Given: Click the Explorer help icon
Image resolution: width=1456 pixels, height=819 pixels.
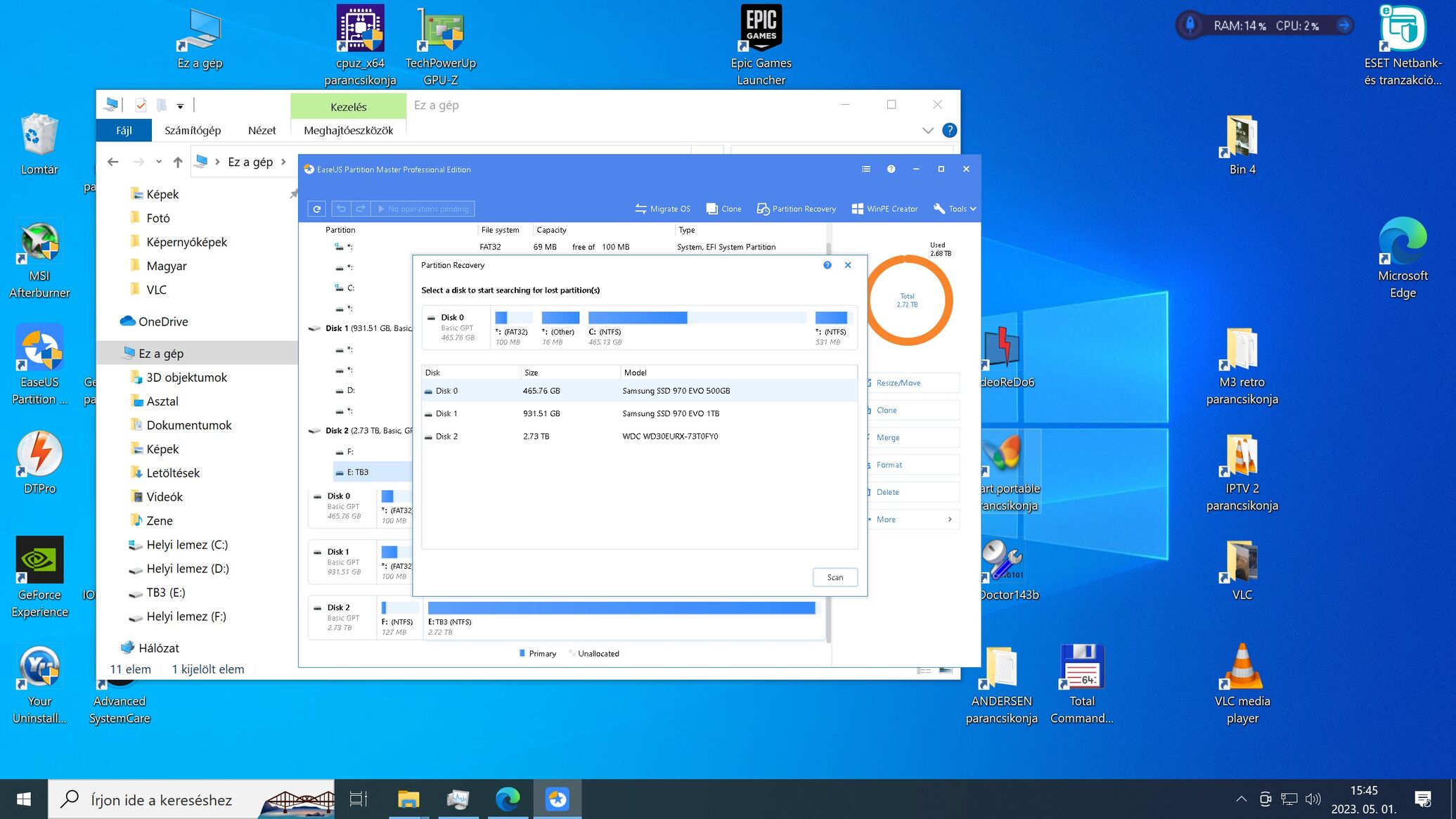Looking at the screenshot, I should pyautogui.click(x=949, y=130).
